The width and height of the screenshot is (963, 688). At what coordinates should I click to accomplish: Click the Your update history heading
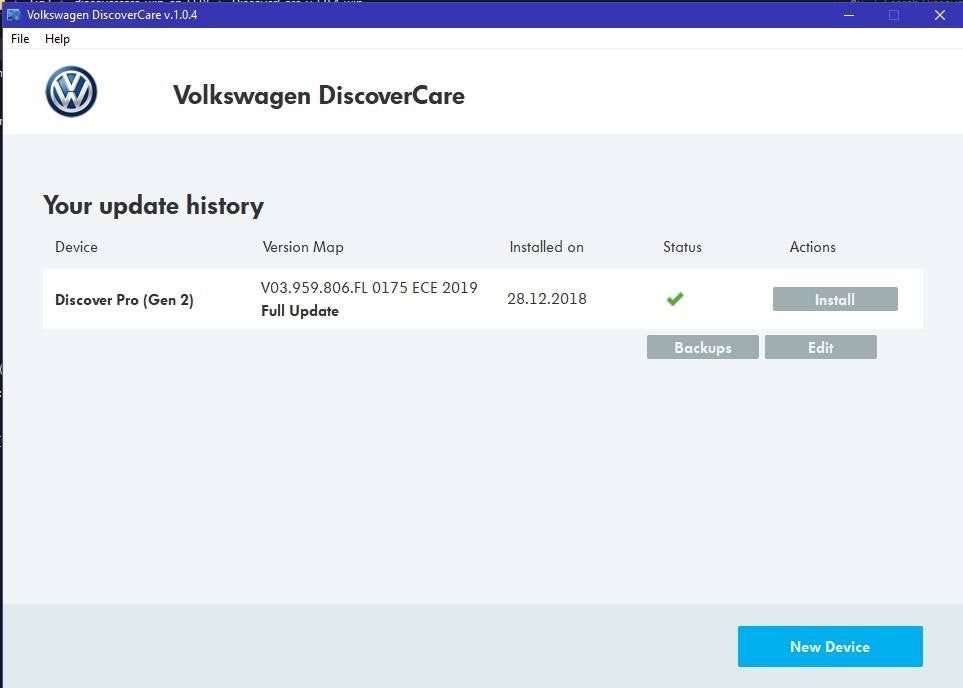[x=152, y=205]
